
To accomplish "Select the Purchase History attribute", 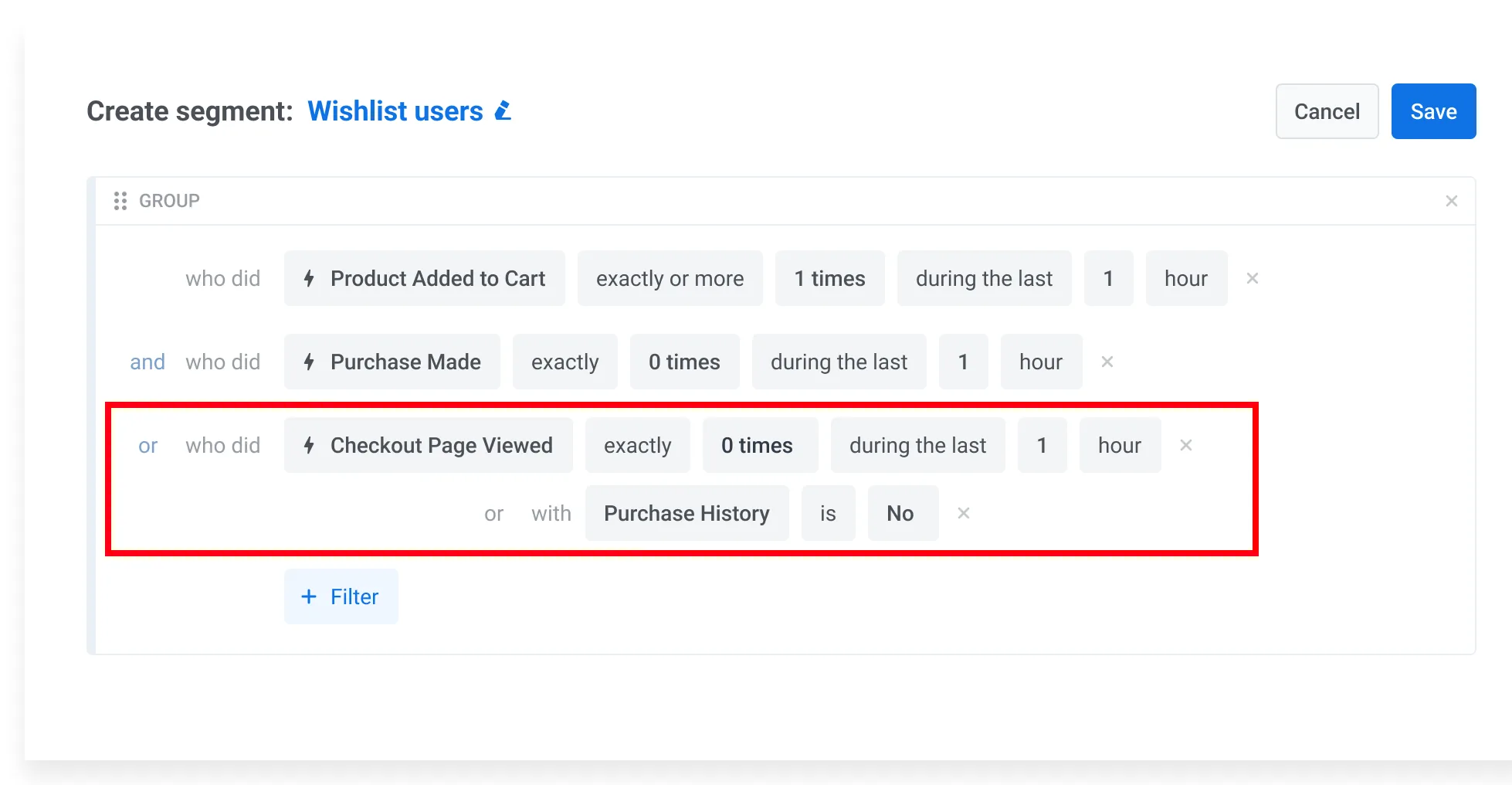I will (x=687, y=513).
